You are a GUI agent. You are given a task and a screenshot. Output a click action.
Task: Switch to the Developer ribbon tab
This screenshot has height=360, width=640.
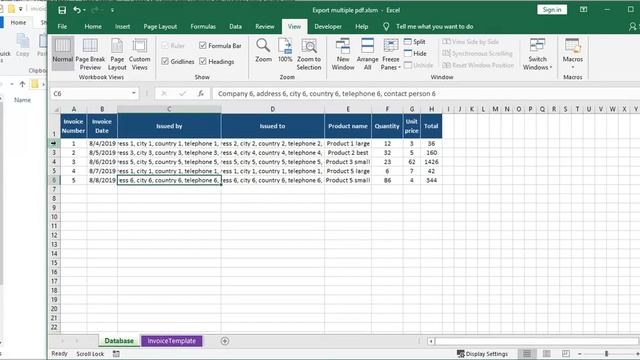coord(328,27)
